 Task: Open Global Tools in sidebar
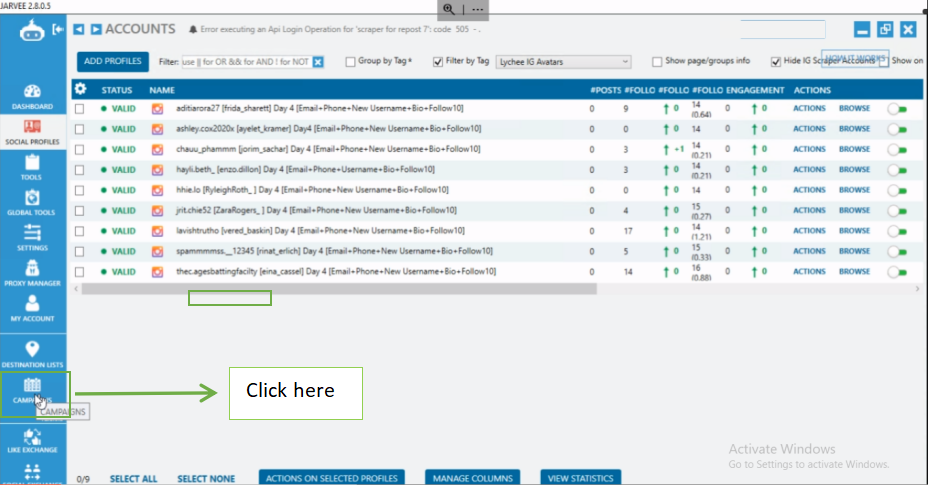(32, 203)
